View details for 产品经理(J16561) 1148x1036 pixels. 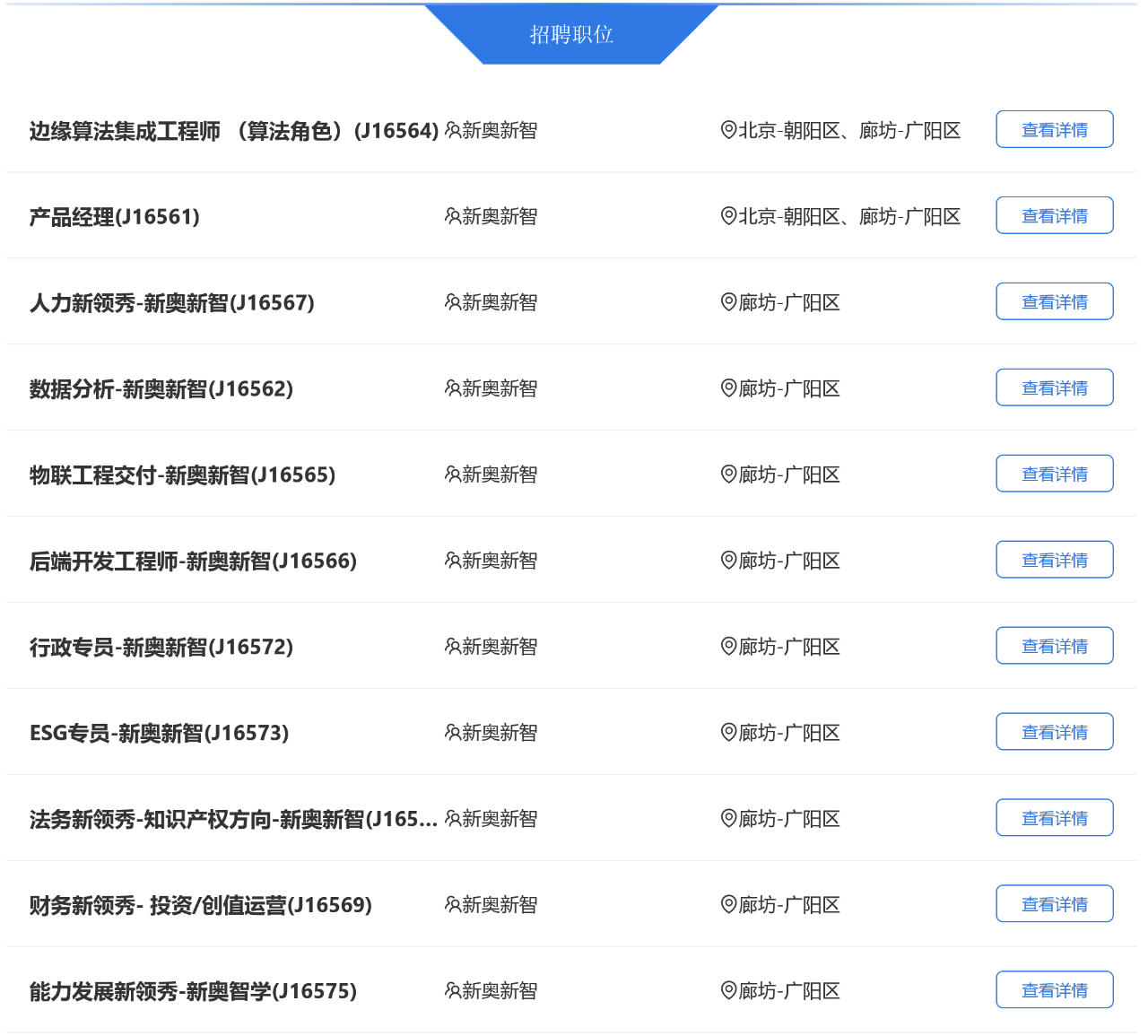click(1055, 215)
